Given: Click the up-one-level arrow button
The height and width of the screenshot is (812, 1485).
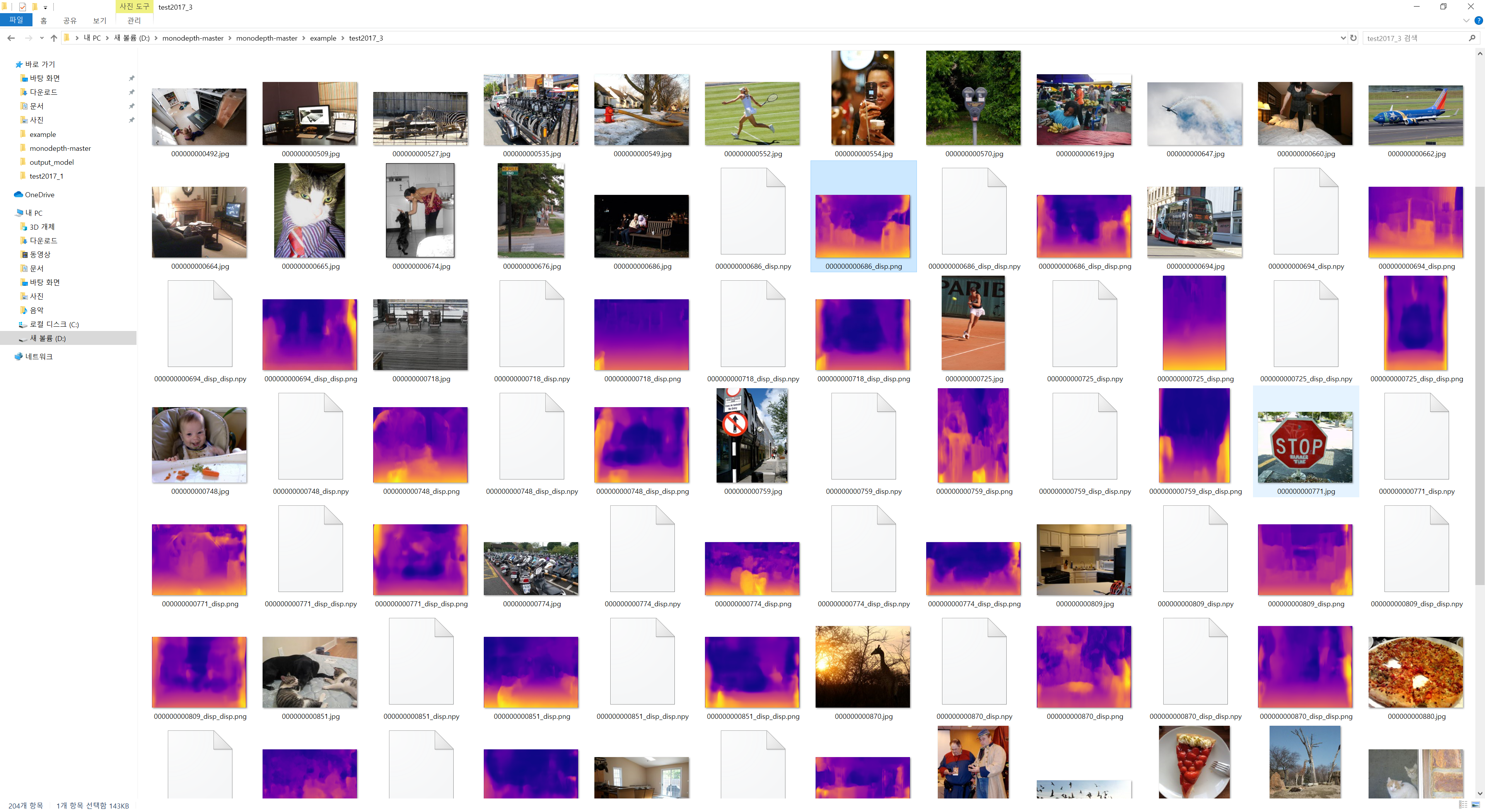Looking at the screenshot, I should [x=54, y=38].
